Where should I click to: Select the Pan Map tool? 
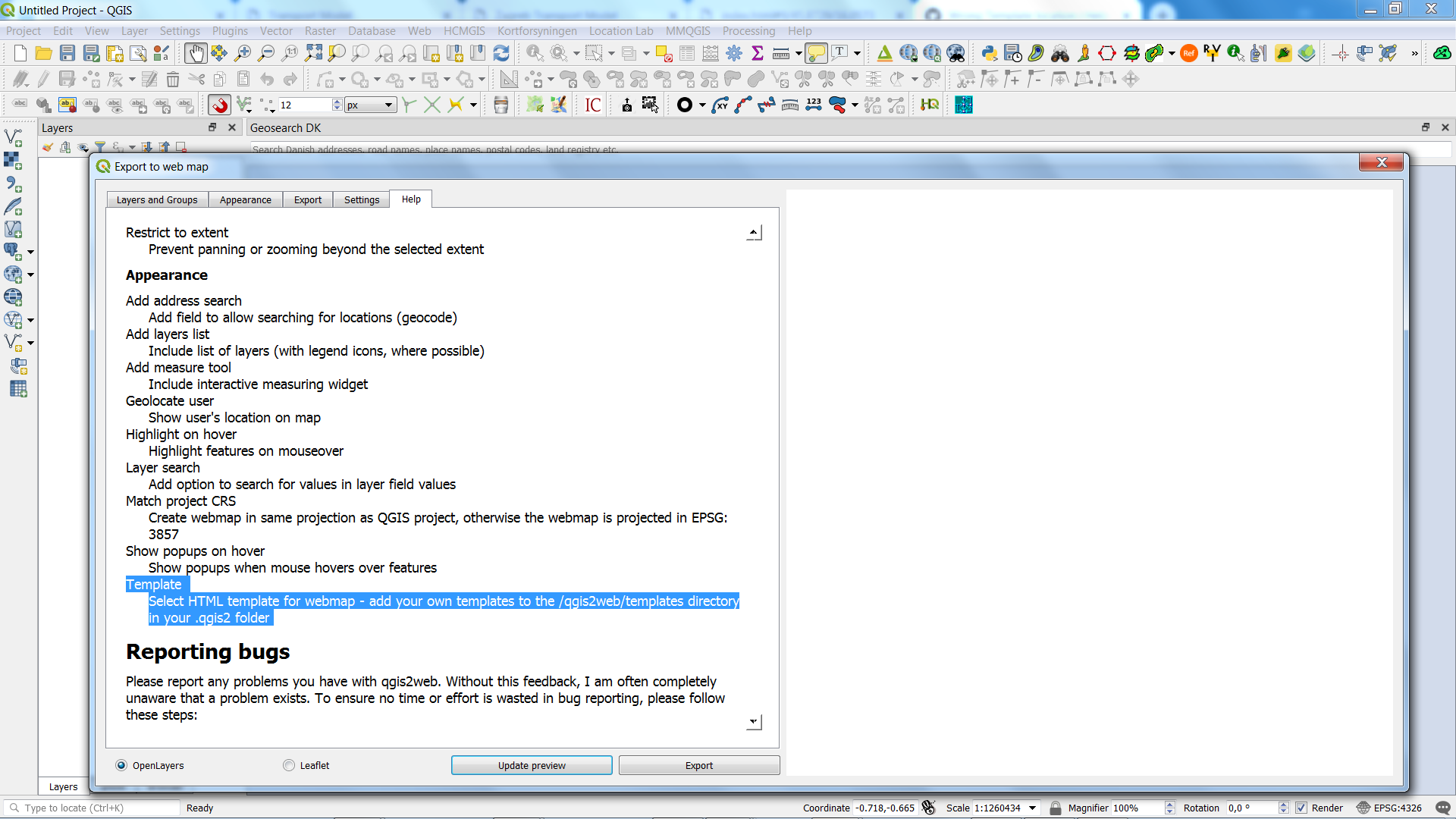[x=196, y=53]
